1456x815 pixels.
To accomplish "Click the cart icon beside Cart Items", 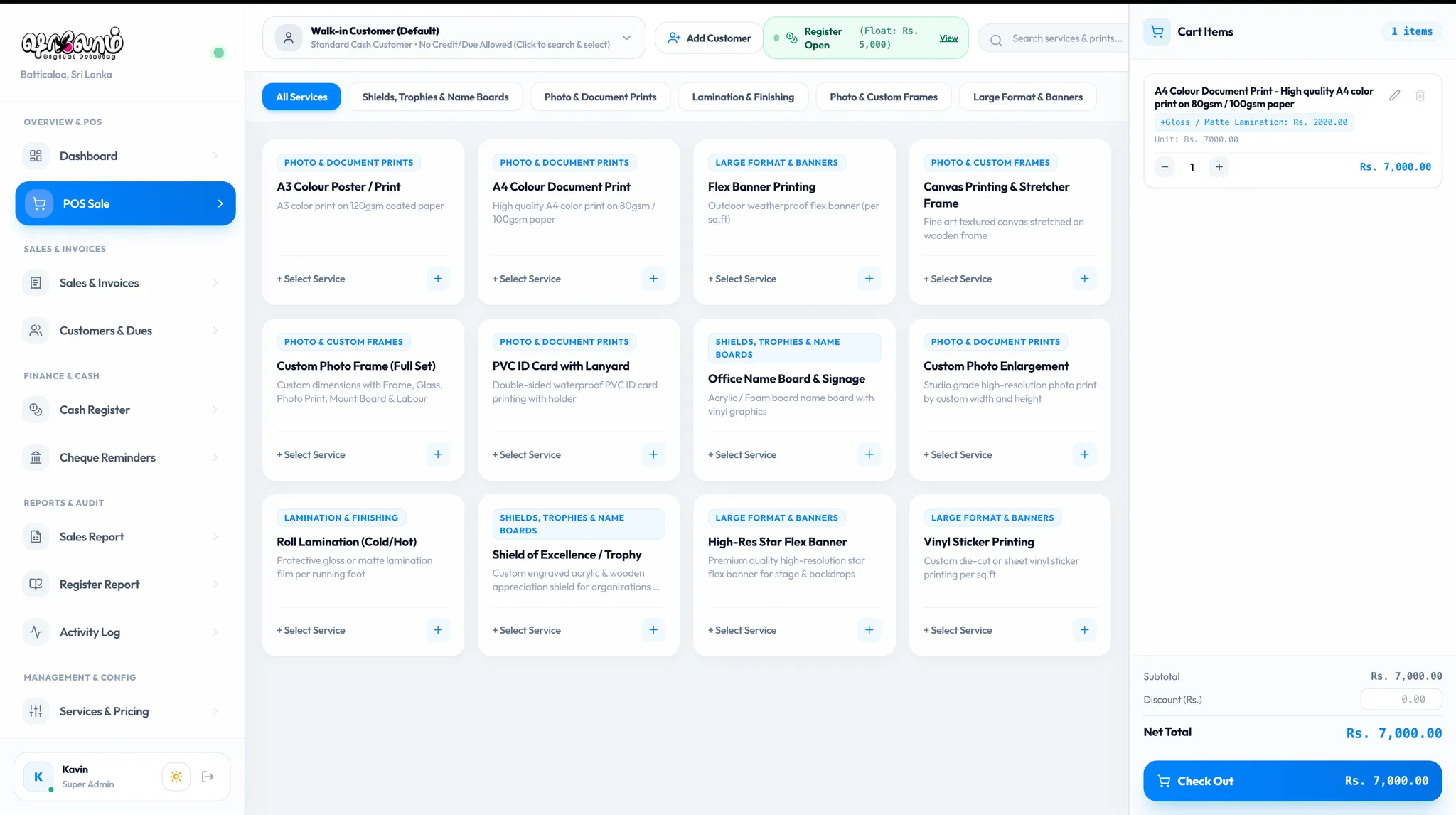I will click(x=1157, y=31).
